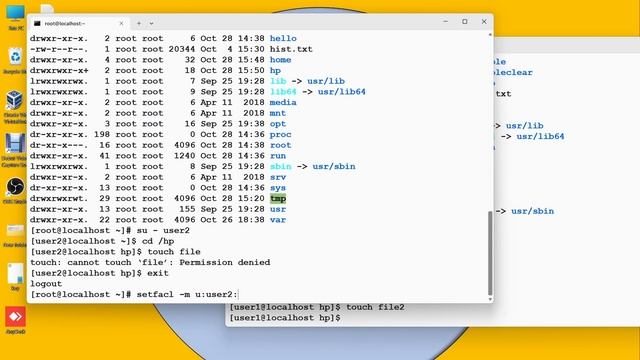Click the 'lib' symlink name

278,81
